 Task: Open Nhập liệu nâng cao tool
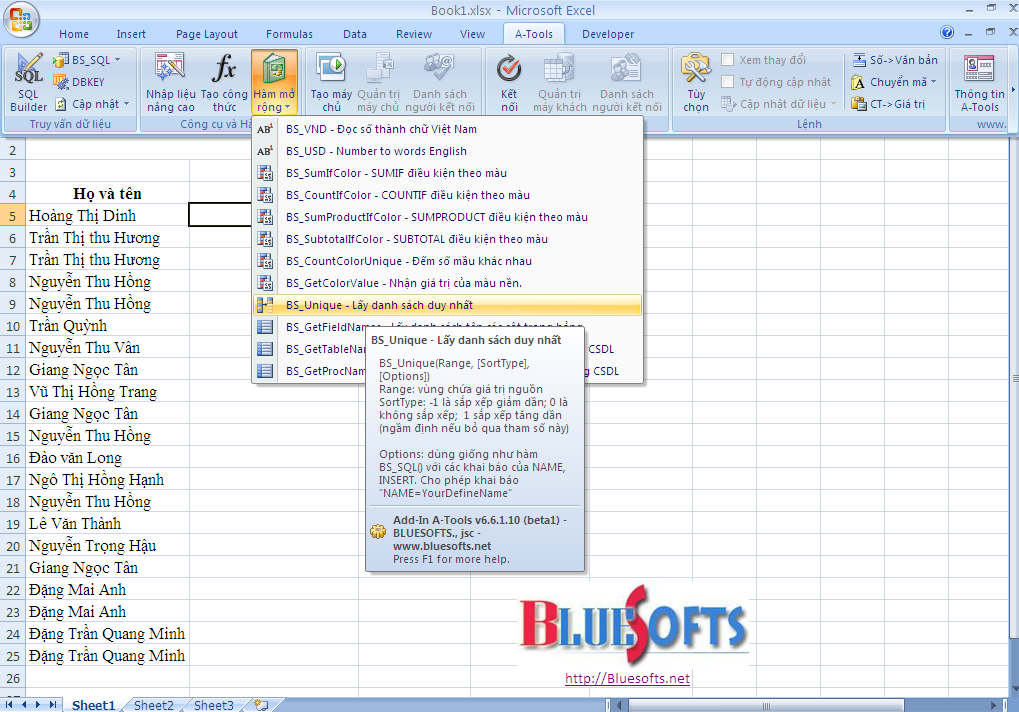(x=170, y=82)
